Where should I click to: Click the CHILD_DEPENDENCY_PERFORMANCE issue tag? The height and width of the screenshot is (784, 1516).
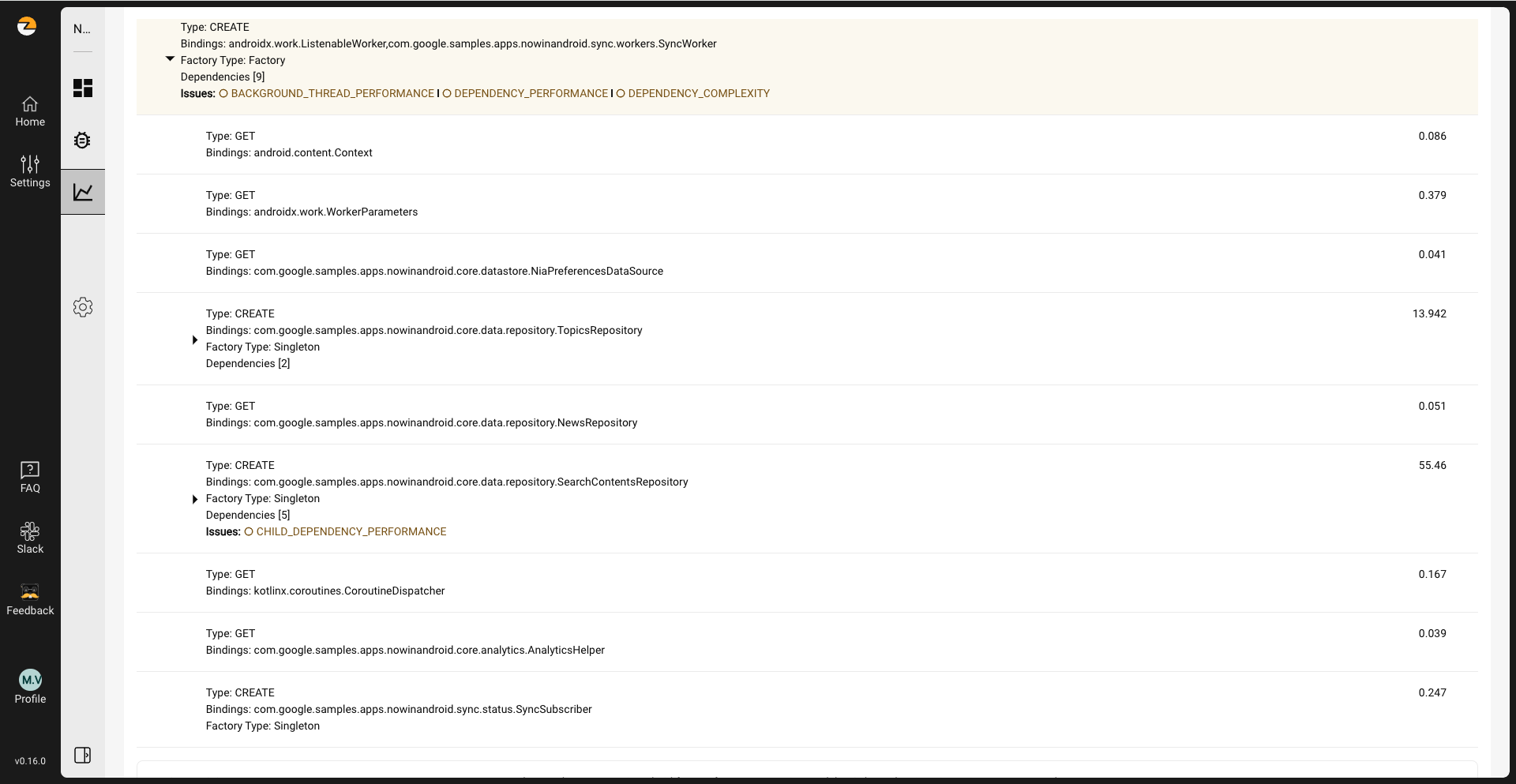click(x=351, y=531)
